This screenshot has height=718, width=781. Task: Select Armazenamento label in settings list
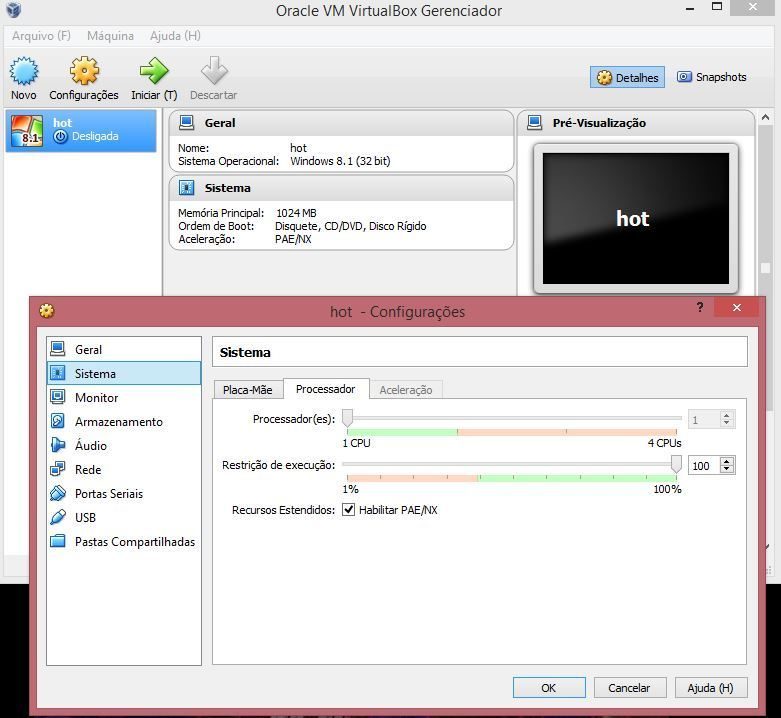click(x=119, y=422)
